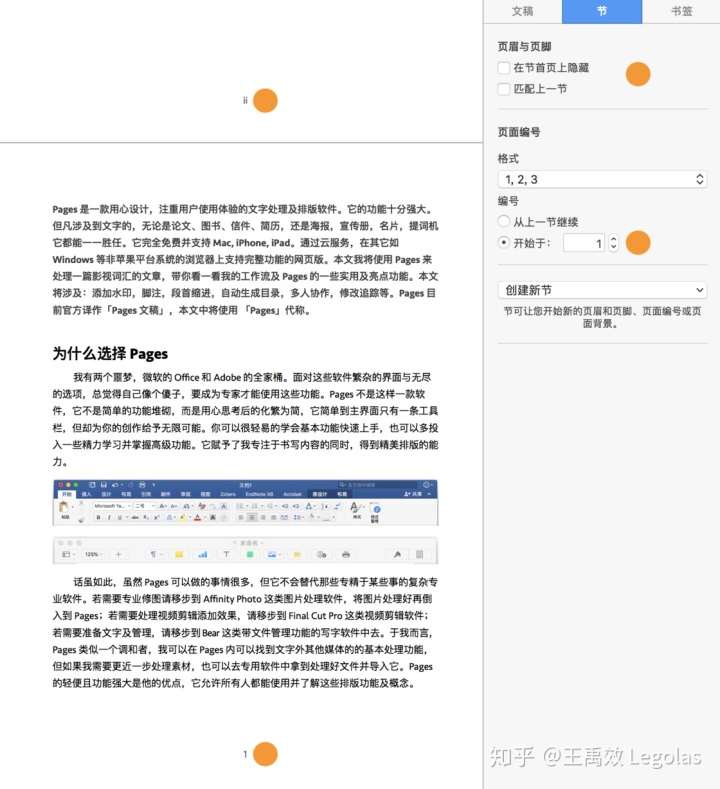The height and width of the screenshot is (789, 720).
Task: Choose the 从上一节继续 radio button
Action: point(504,221)
